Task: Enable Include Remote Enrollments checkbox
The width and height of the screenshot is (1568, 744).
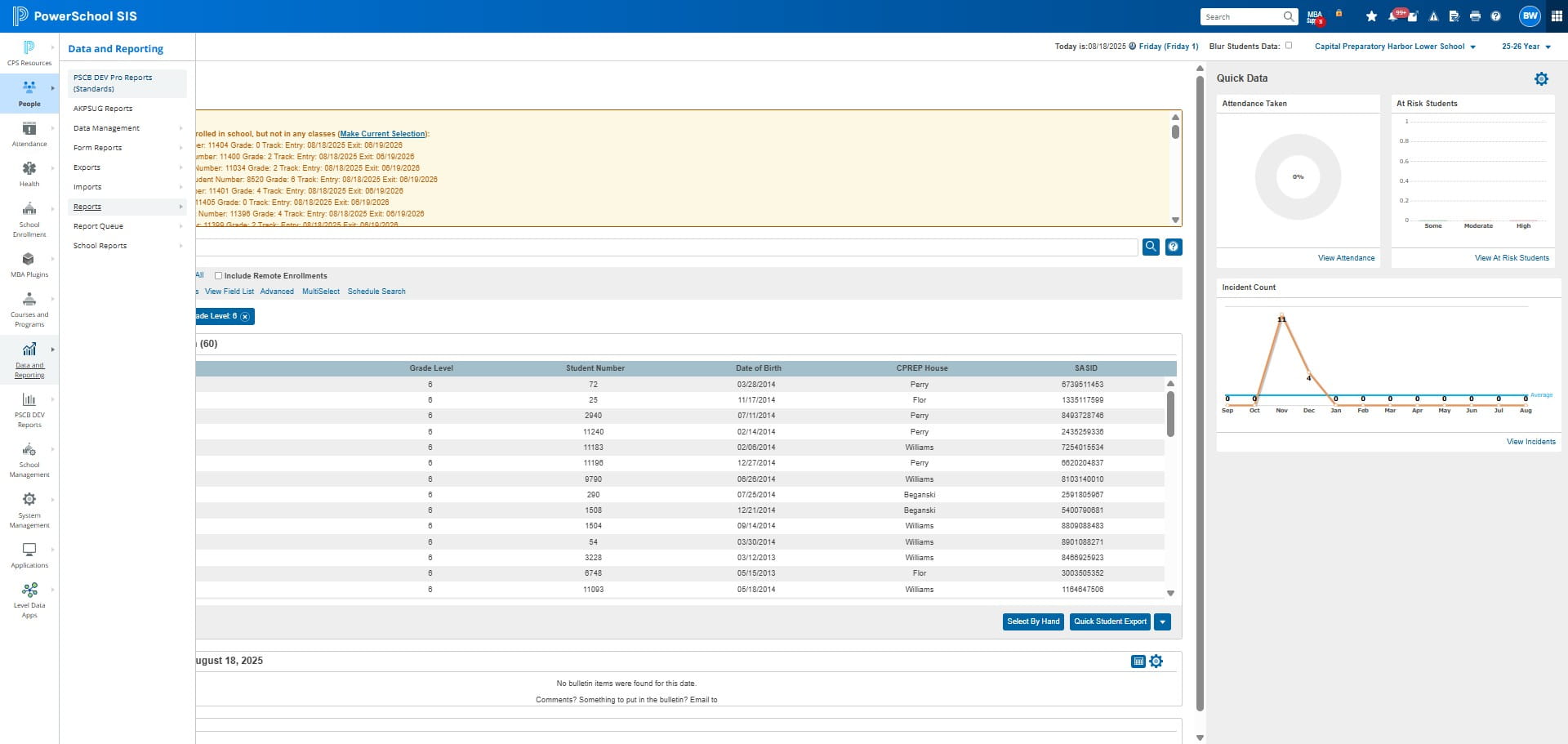Action: point(218,276)
